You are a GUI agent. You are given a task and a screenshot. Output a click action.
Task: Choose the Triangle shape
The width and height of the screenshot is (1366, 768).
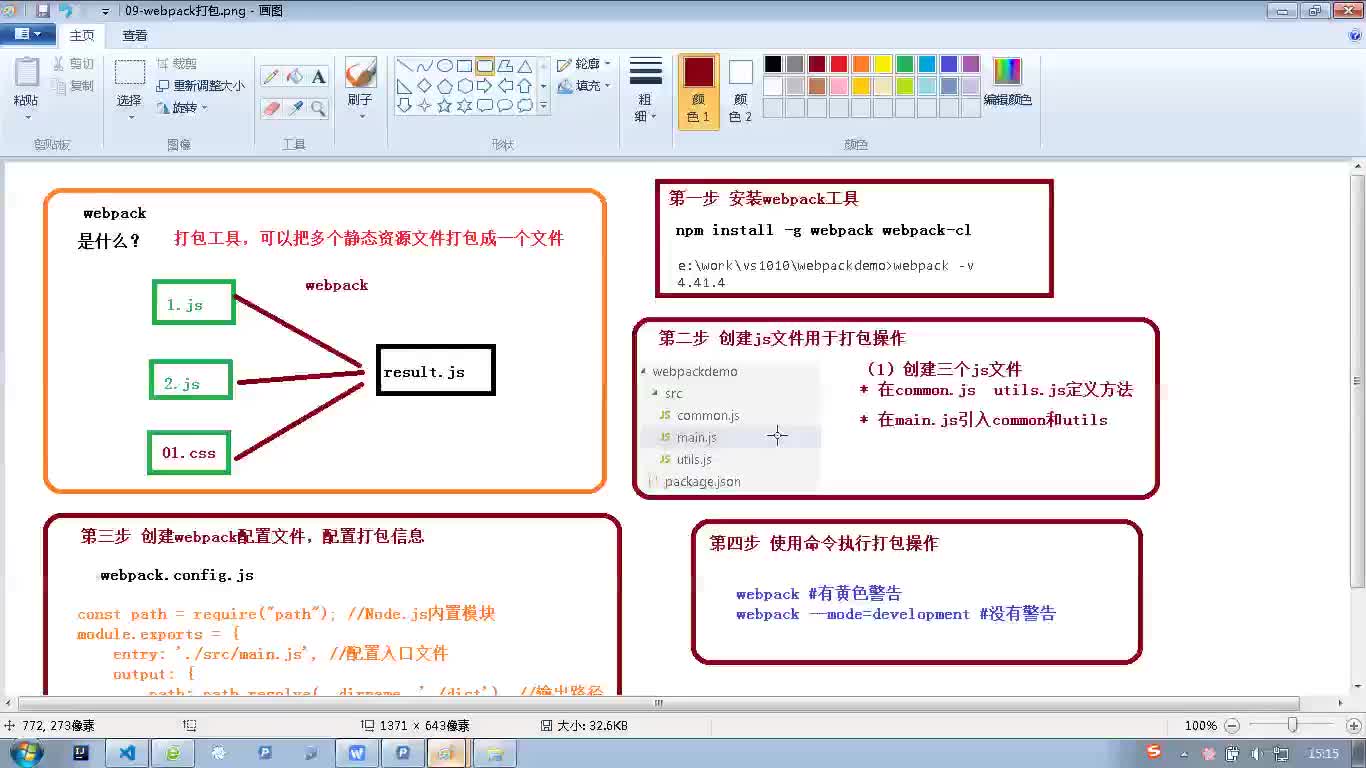click(x=525, y=66)
